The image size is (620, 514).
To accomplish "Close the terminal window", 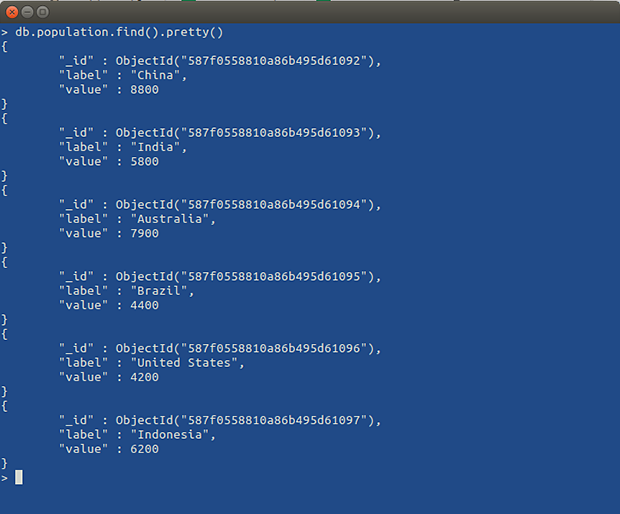I will 11,11.
